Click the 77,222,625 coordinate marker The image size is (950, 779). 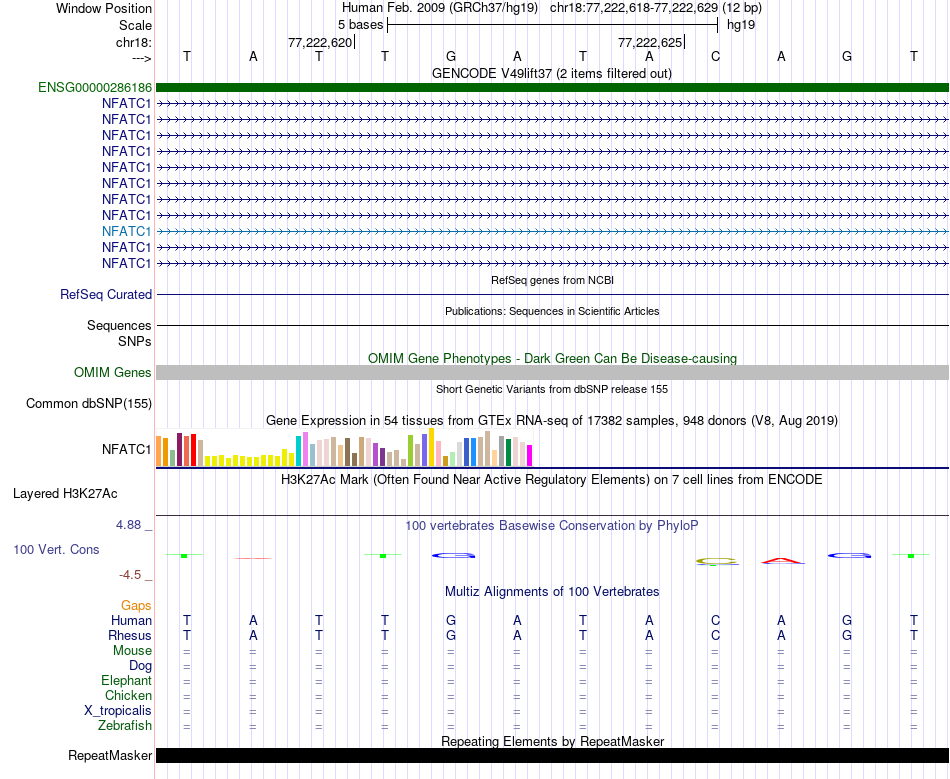pyautogui.click(x=650, y=42)
